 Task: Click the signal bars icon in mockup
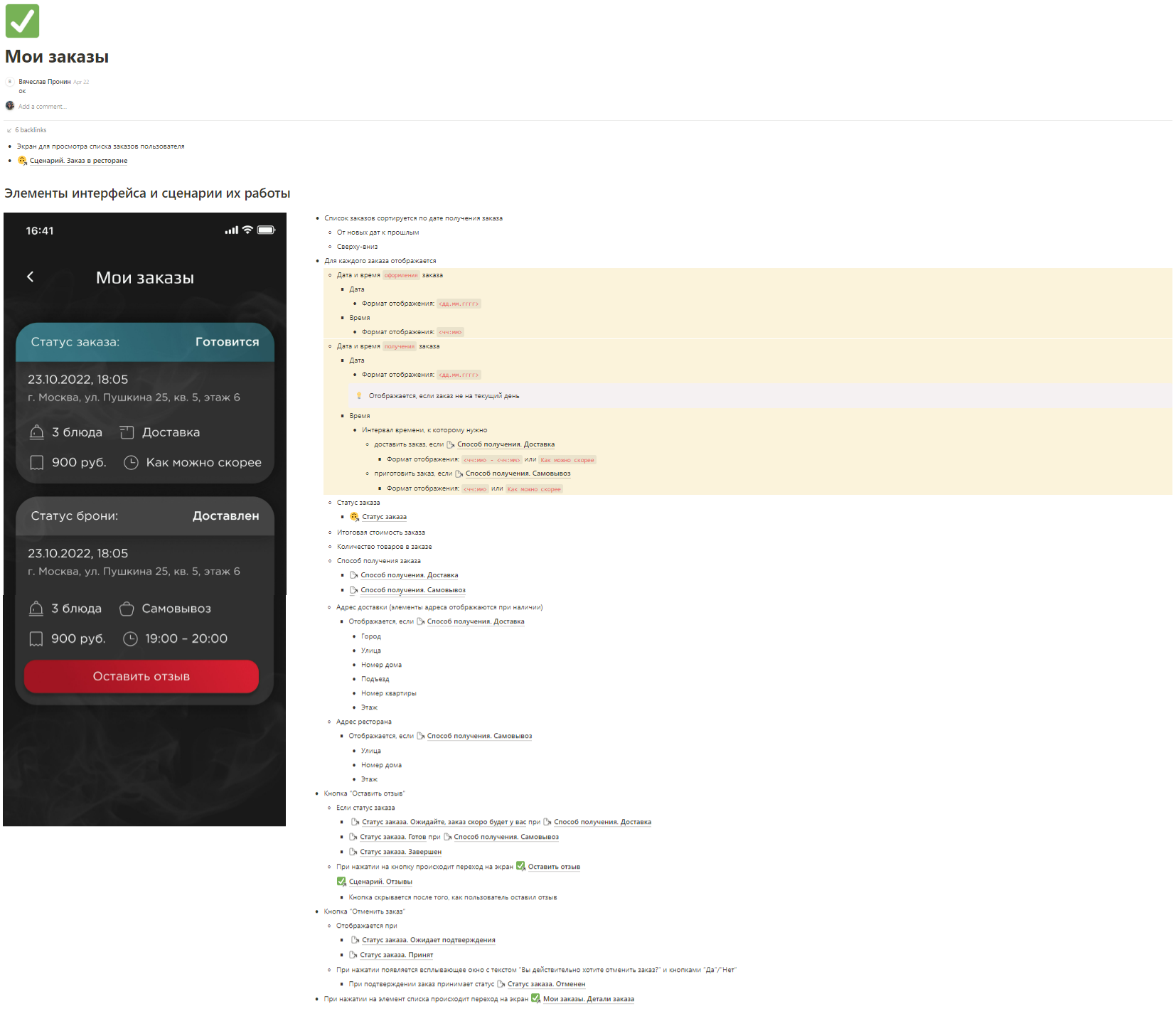pyautogui.click(x=231, y=230)
